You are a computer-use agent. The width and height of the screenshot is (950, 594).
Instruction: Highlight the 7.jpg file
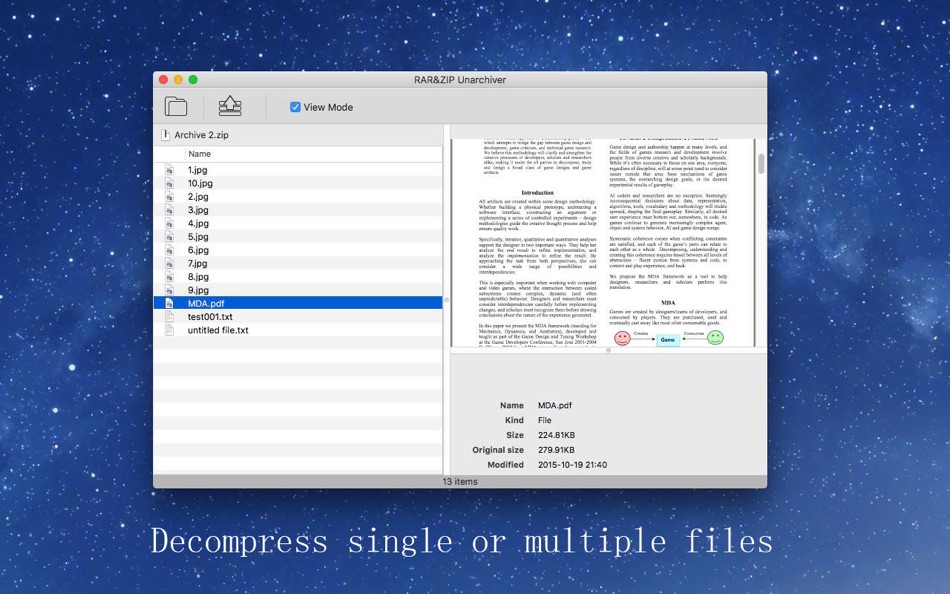tap(298, 263)
